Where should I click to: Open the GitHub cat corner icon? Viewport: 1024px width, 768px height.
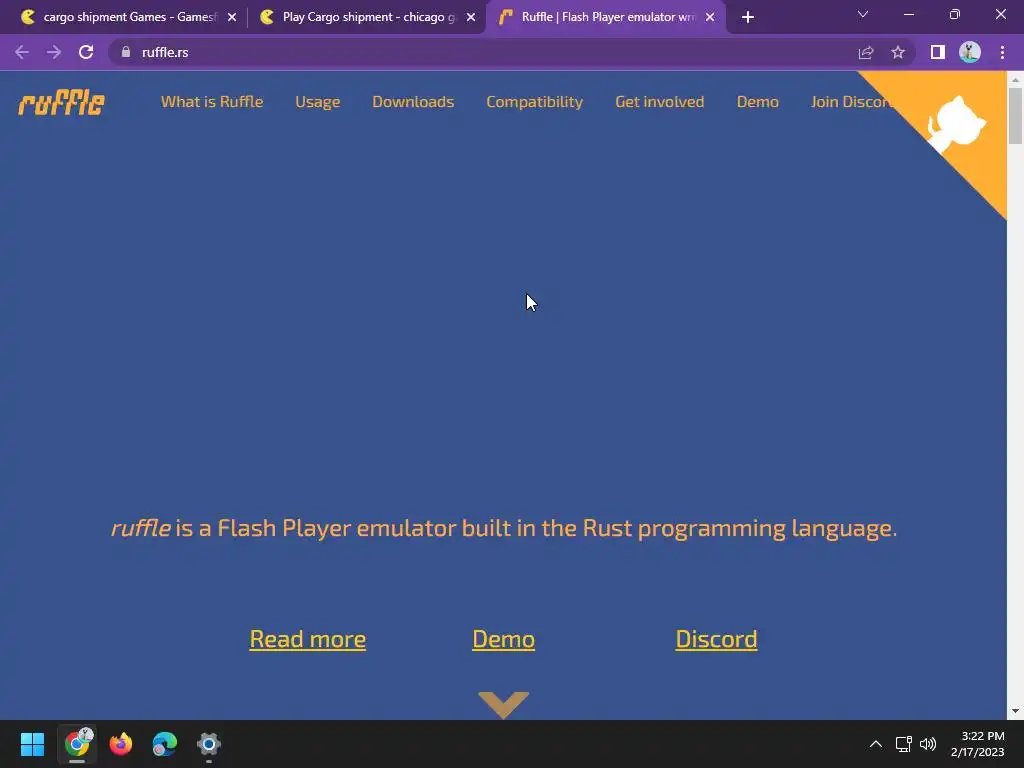click(x=955, y=124)
